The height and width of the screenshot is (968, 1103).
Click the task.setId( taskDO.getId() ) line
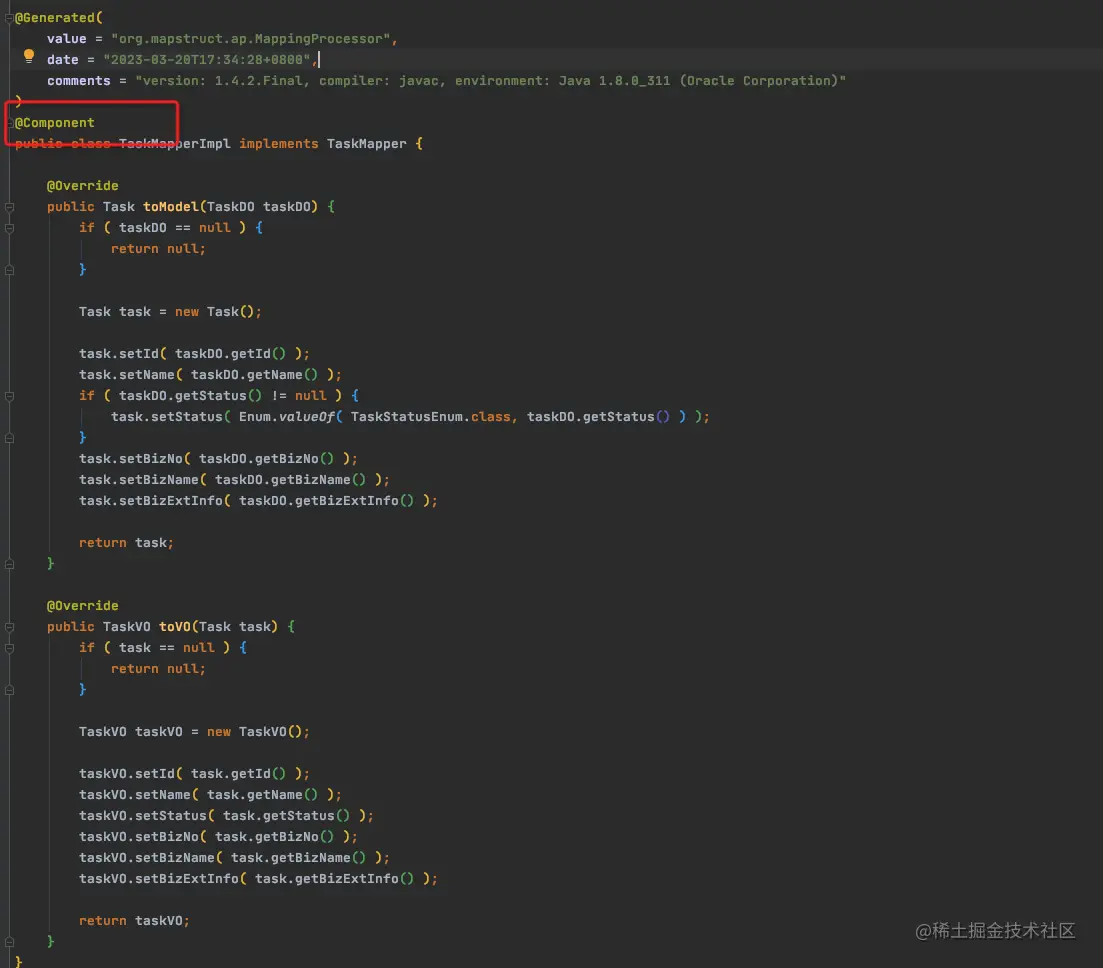(x=194, y=354)
